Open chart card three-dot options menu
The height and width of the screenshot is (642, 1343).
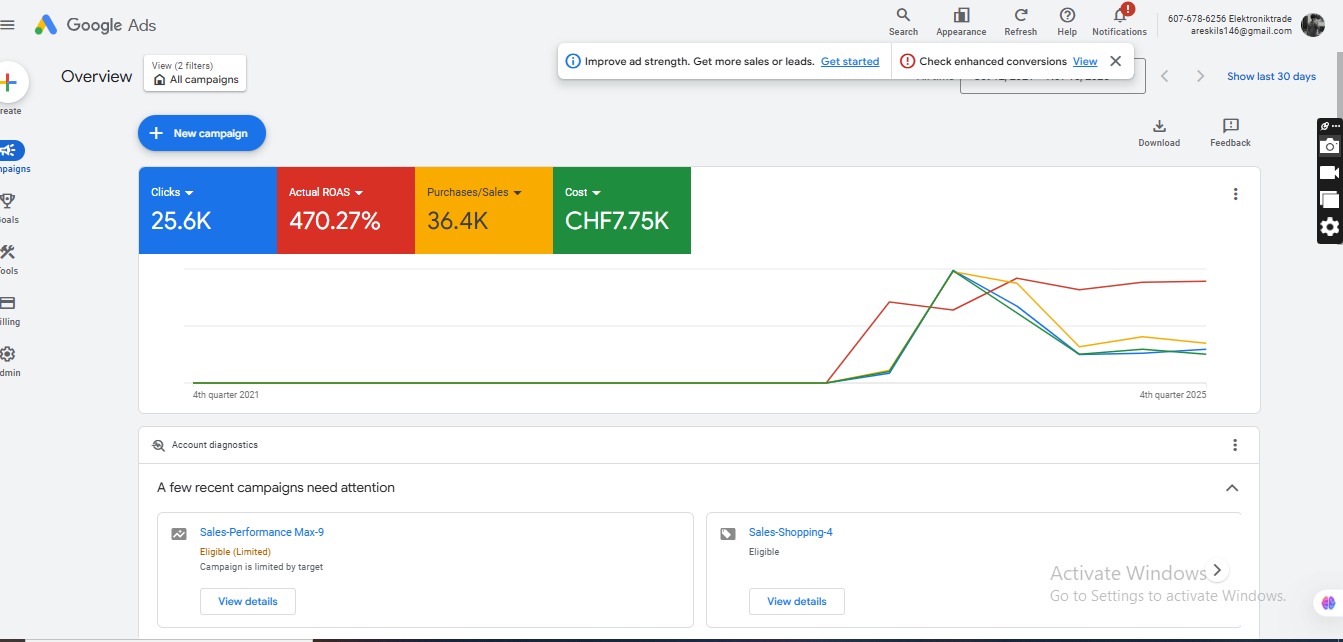(x=1236, y=194)
